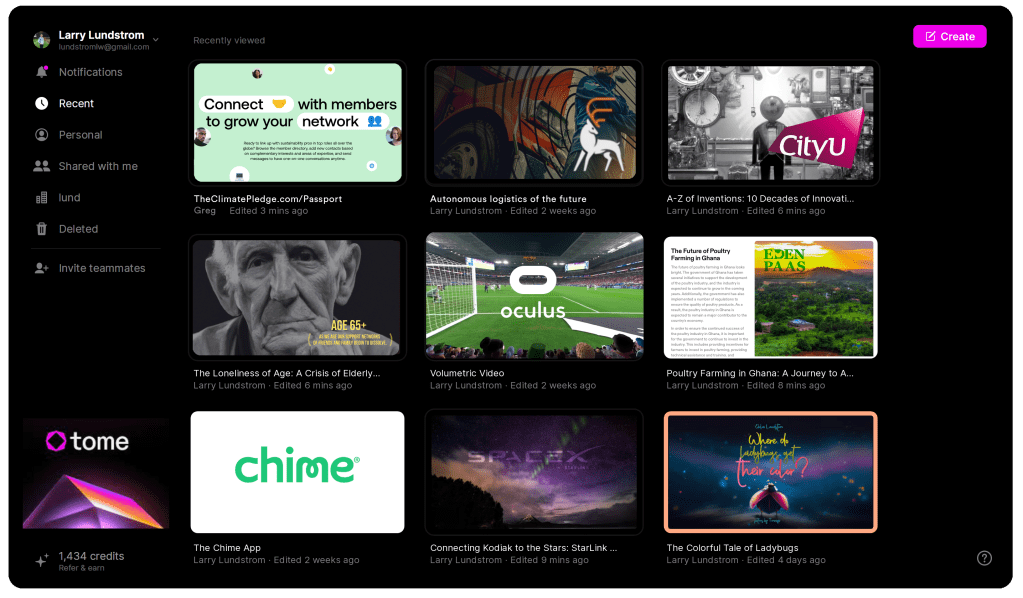Click the Poultry Farming in Ghana title

click(x=759, y=373)
